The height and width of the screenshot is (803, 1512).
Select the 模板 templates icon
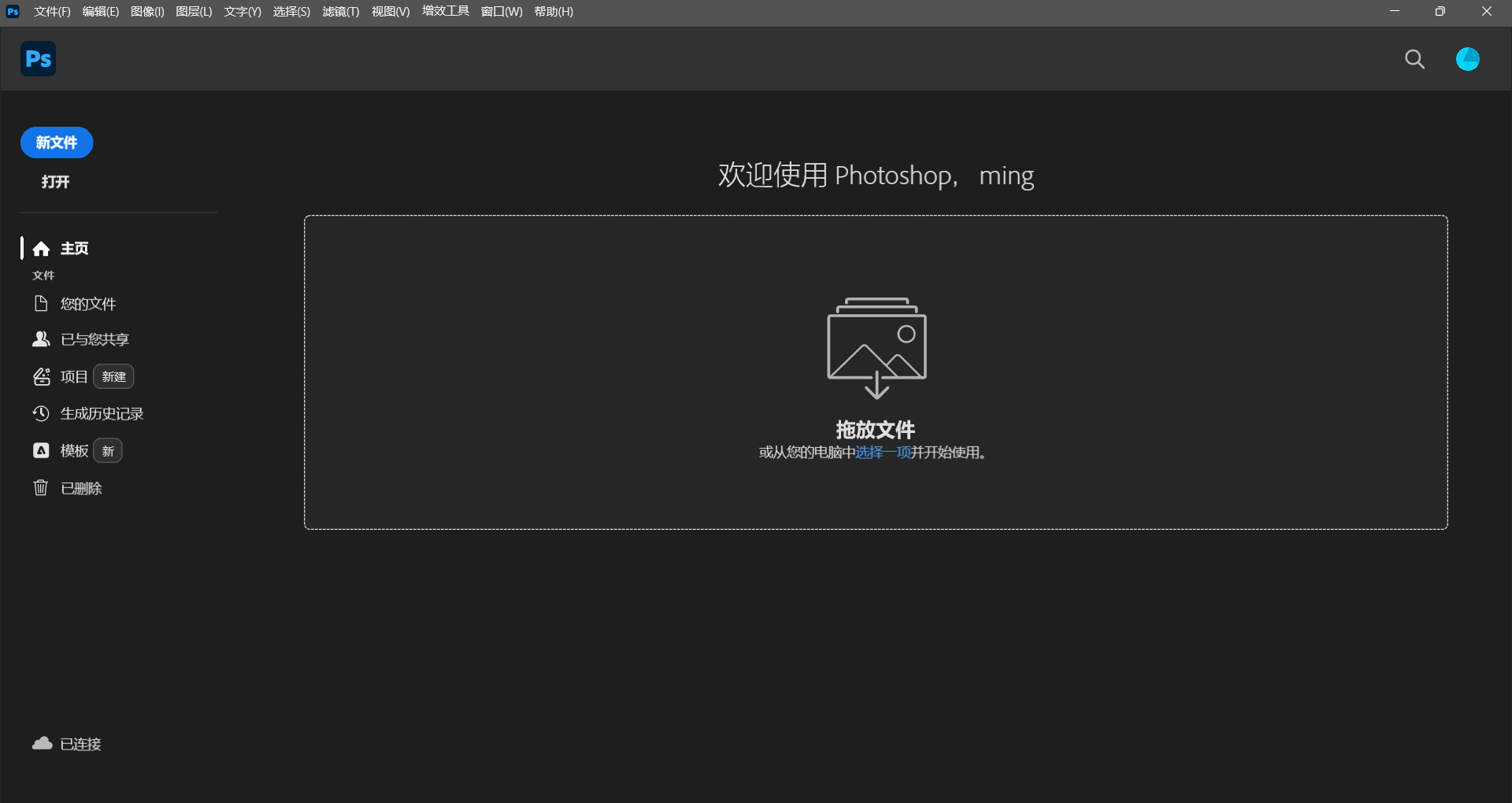40,450
